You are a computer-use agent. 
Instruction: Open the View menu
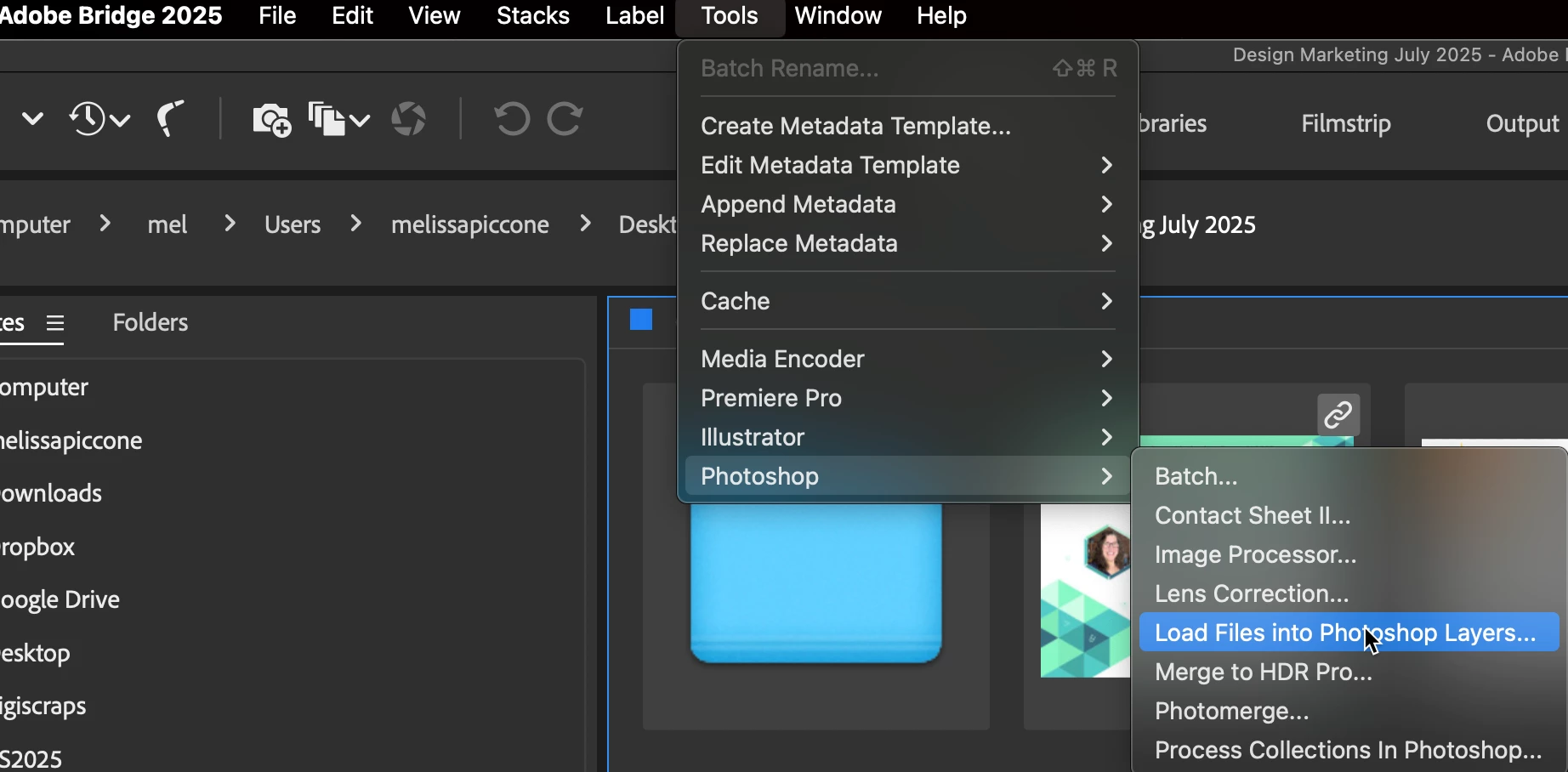[434, 16]
